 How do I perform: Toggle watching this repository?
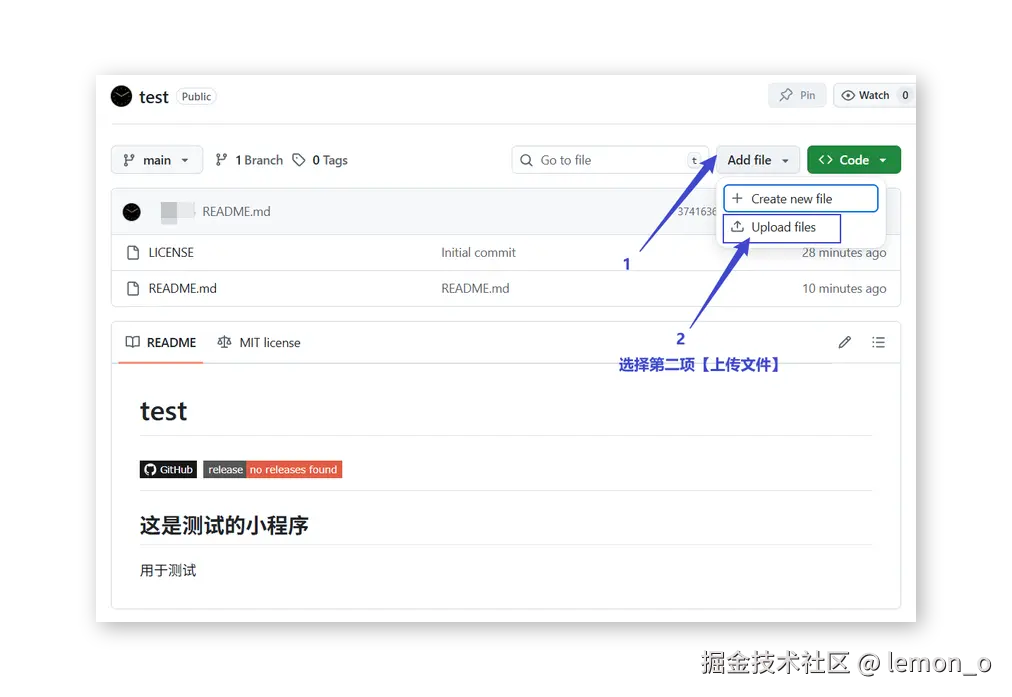(872, 94)
